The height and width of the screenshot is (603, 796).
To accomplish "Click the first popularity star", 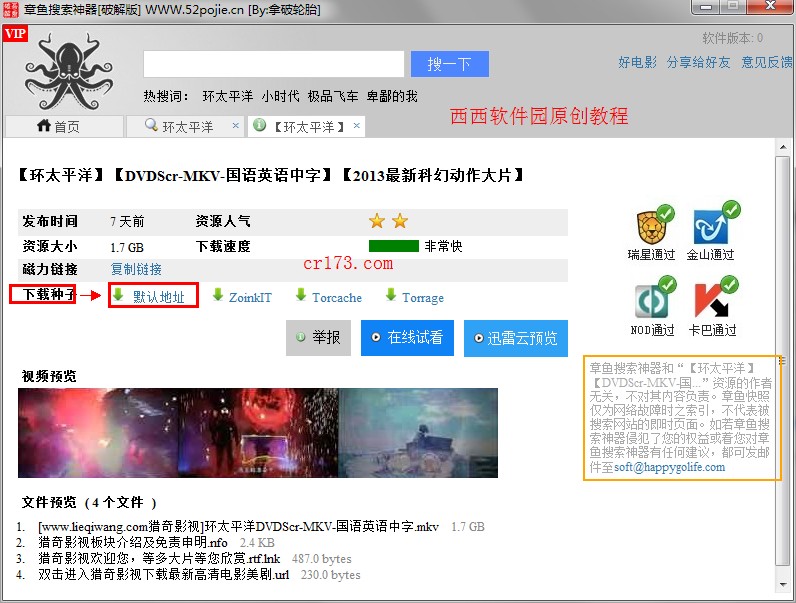I will 377,221.
